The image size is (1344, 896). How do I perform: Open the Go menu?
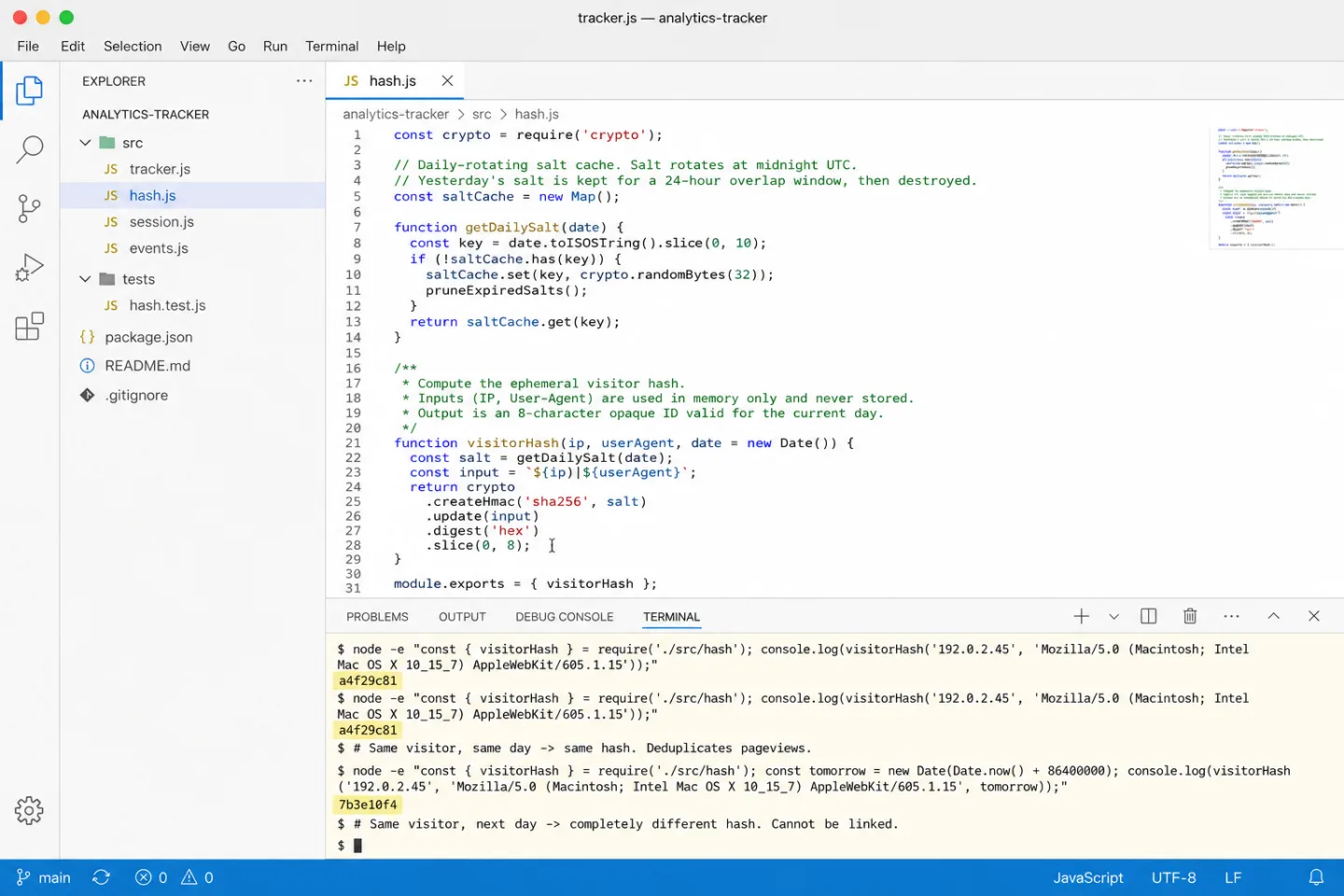237,46
